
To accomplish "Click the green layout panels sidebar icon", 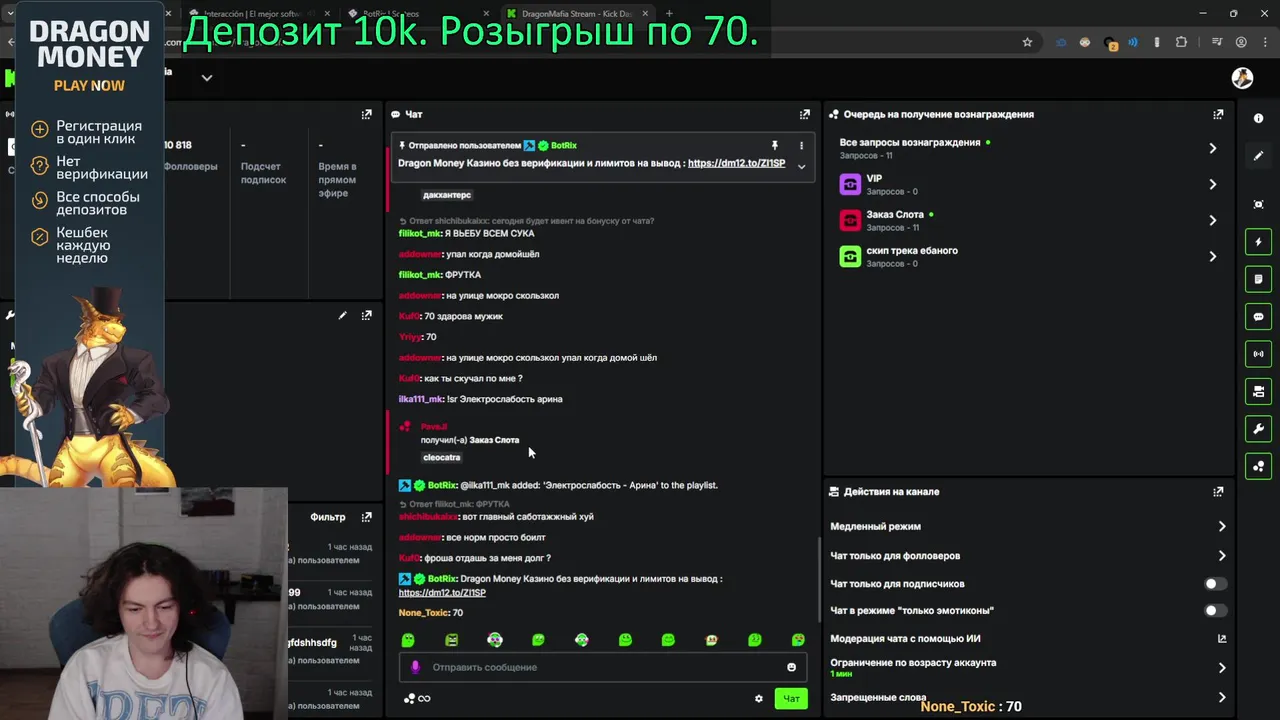I will point(1259,391).
